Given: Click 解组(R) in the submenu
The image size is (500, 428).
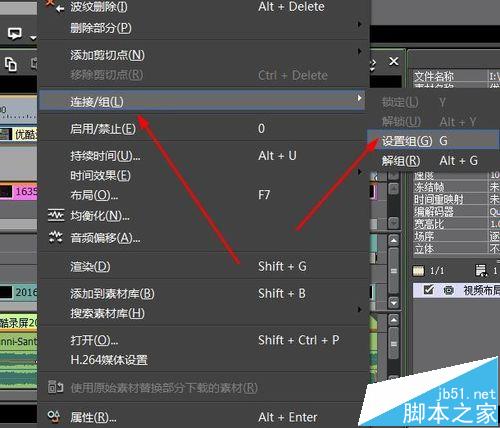Looking at the screenshot, I should pos(433,161).
